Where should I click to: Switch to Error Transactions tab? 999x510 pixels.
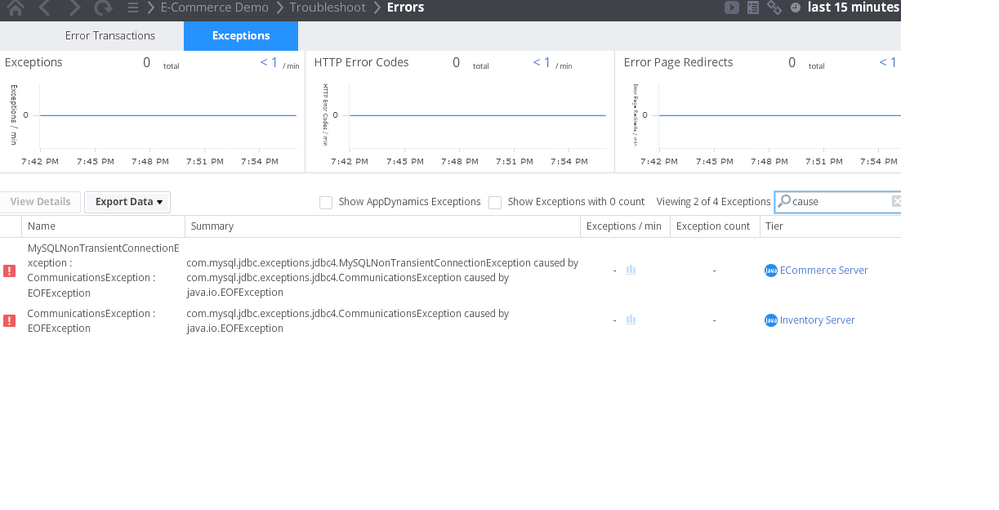[110, 36]
